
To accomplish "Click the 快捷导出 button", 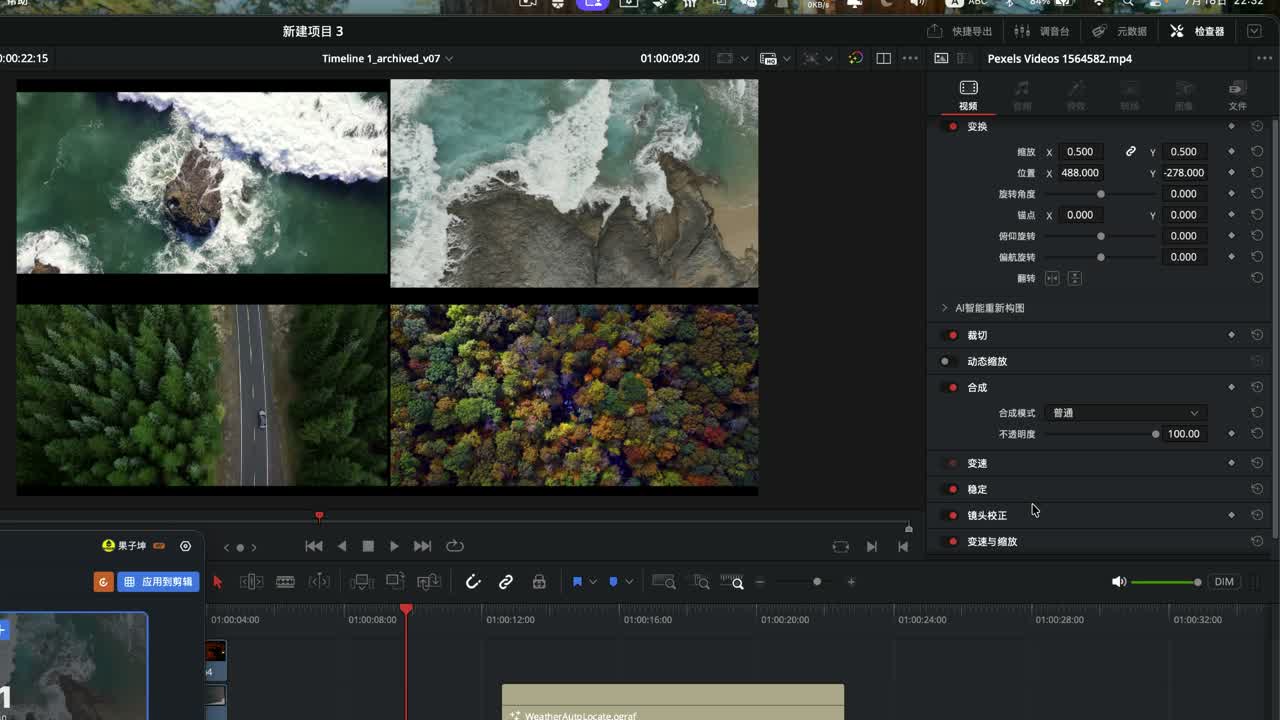I will (960, 31).
